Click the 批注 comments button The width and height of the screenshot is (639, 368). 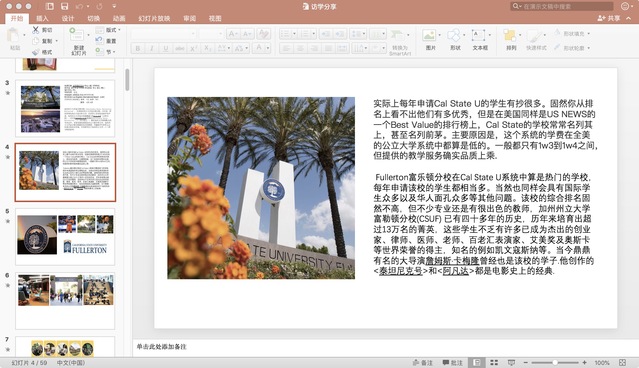tap(452, 362)
